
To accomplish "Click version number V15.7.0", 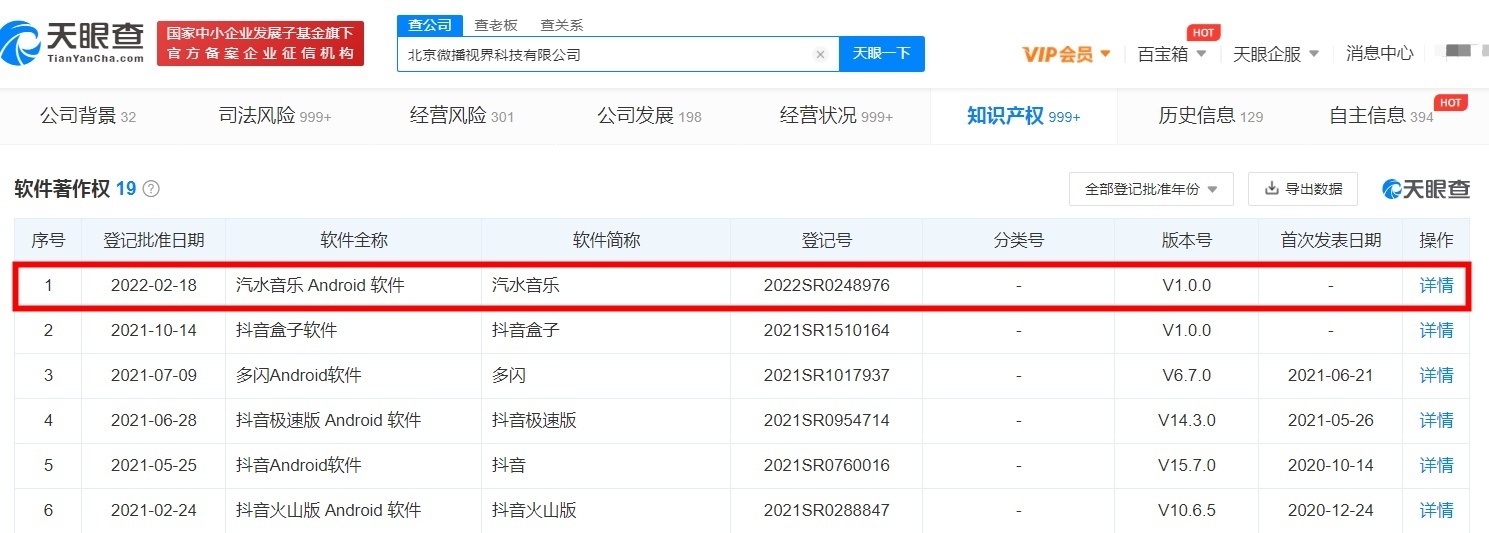I will click(1186, 465).
